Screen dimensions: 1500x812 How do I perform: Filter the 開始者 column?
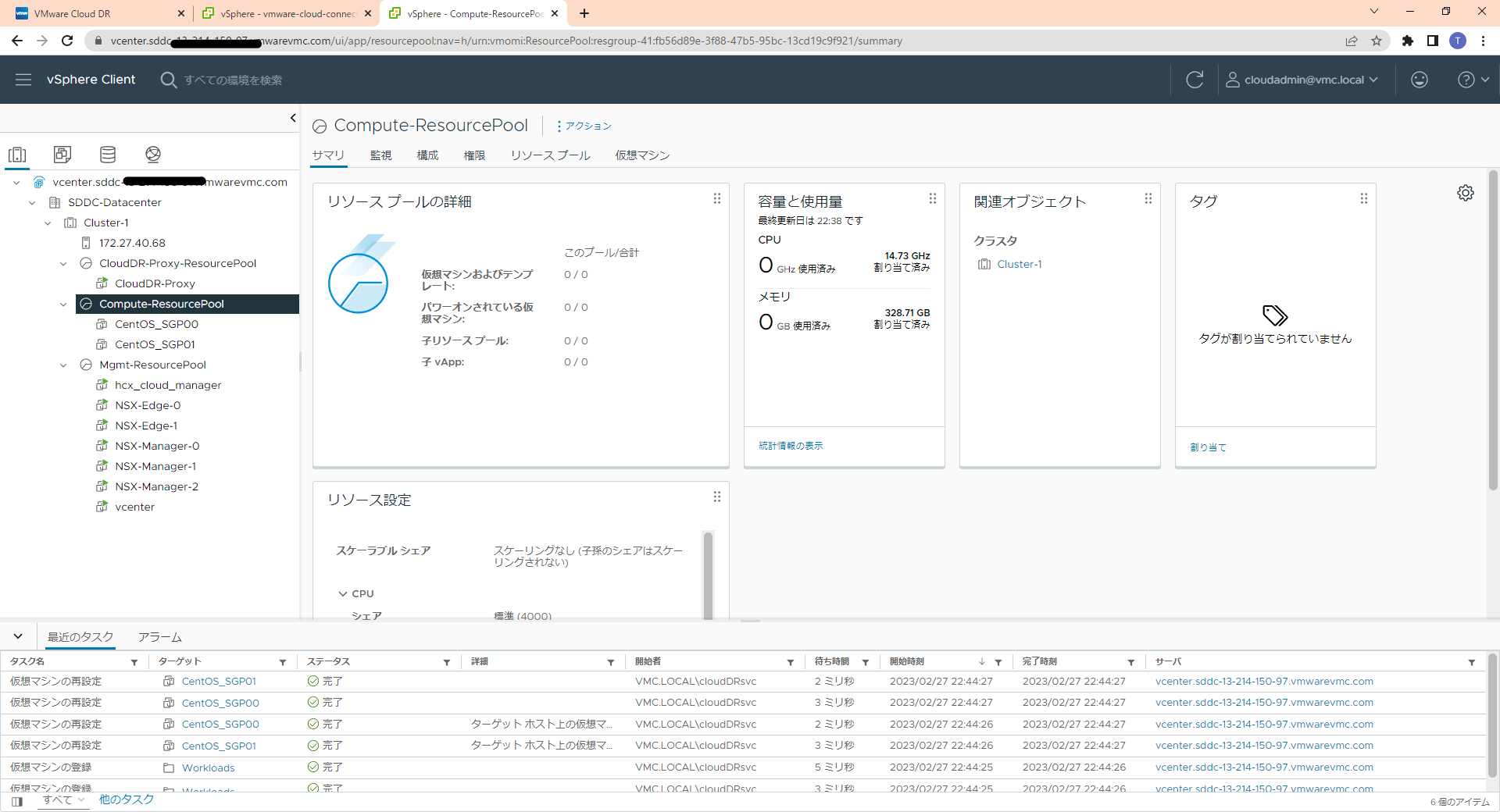pyautogui.click(x=791, y=662)
